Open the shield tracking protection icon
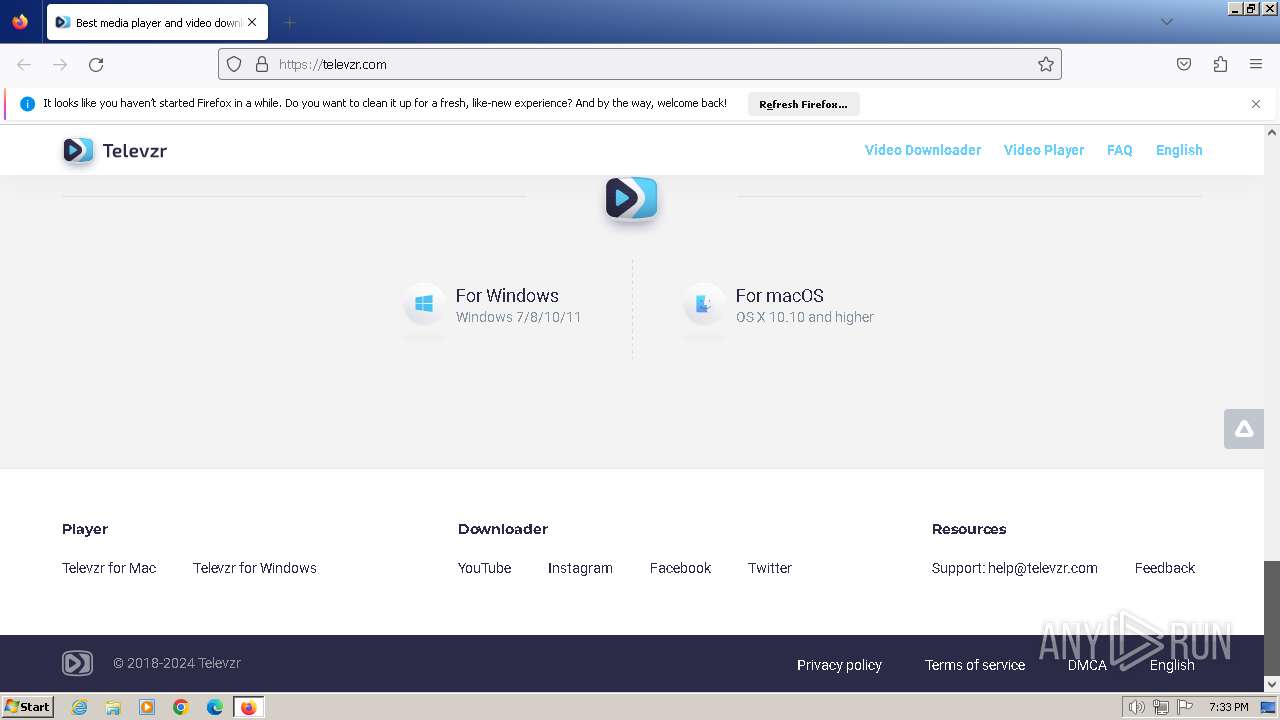The image size is (1280, 720). (x=234, y=64)
